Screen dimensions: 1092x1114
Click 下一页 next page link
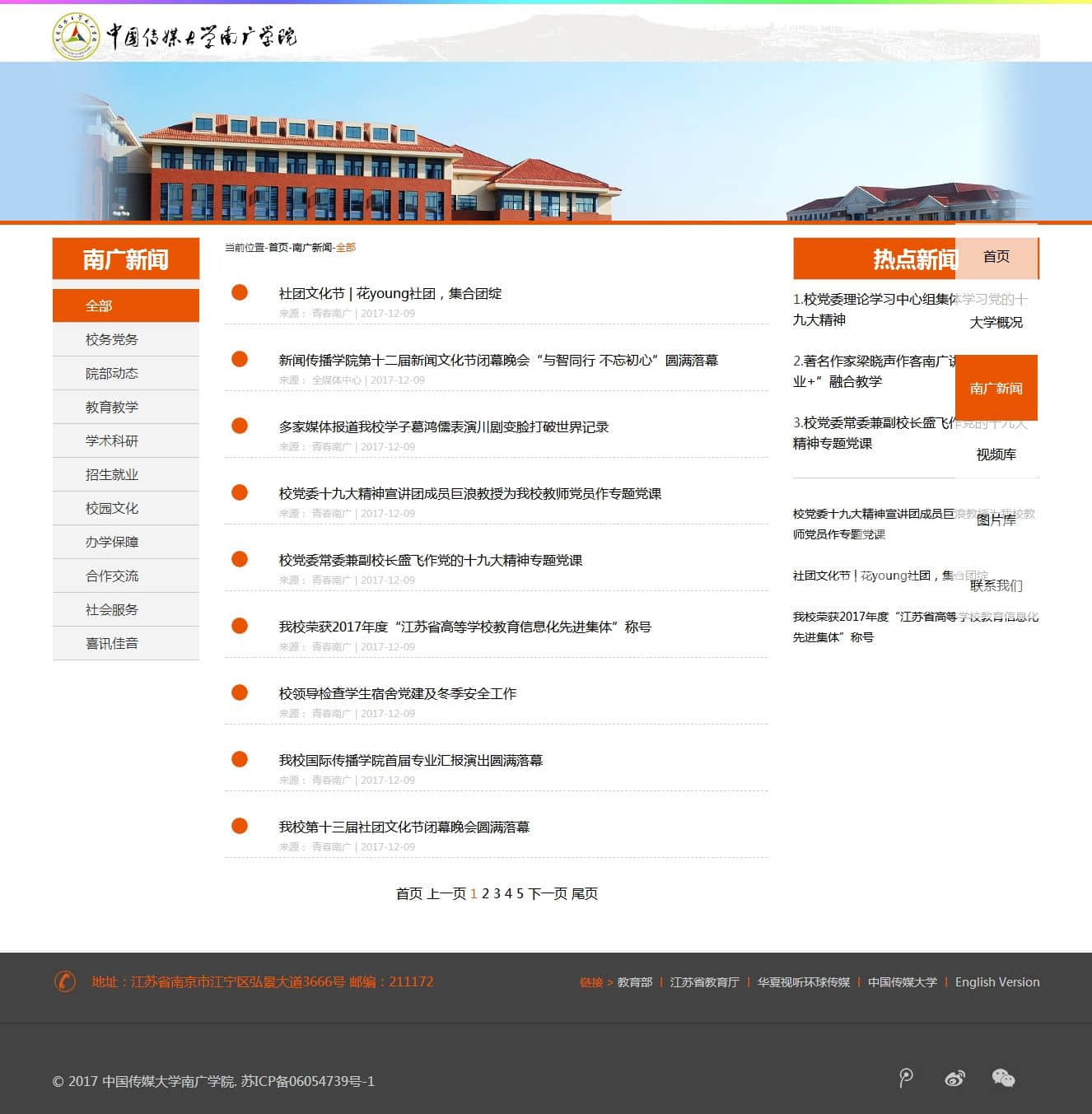coord(548,893)
